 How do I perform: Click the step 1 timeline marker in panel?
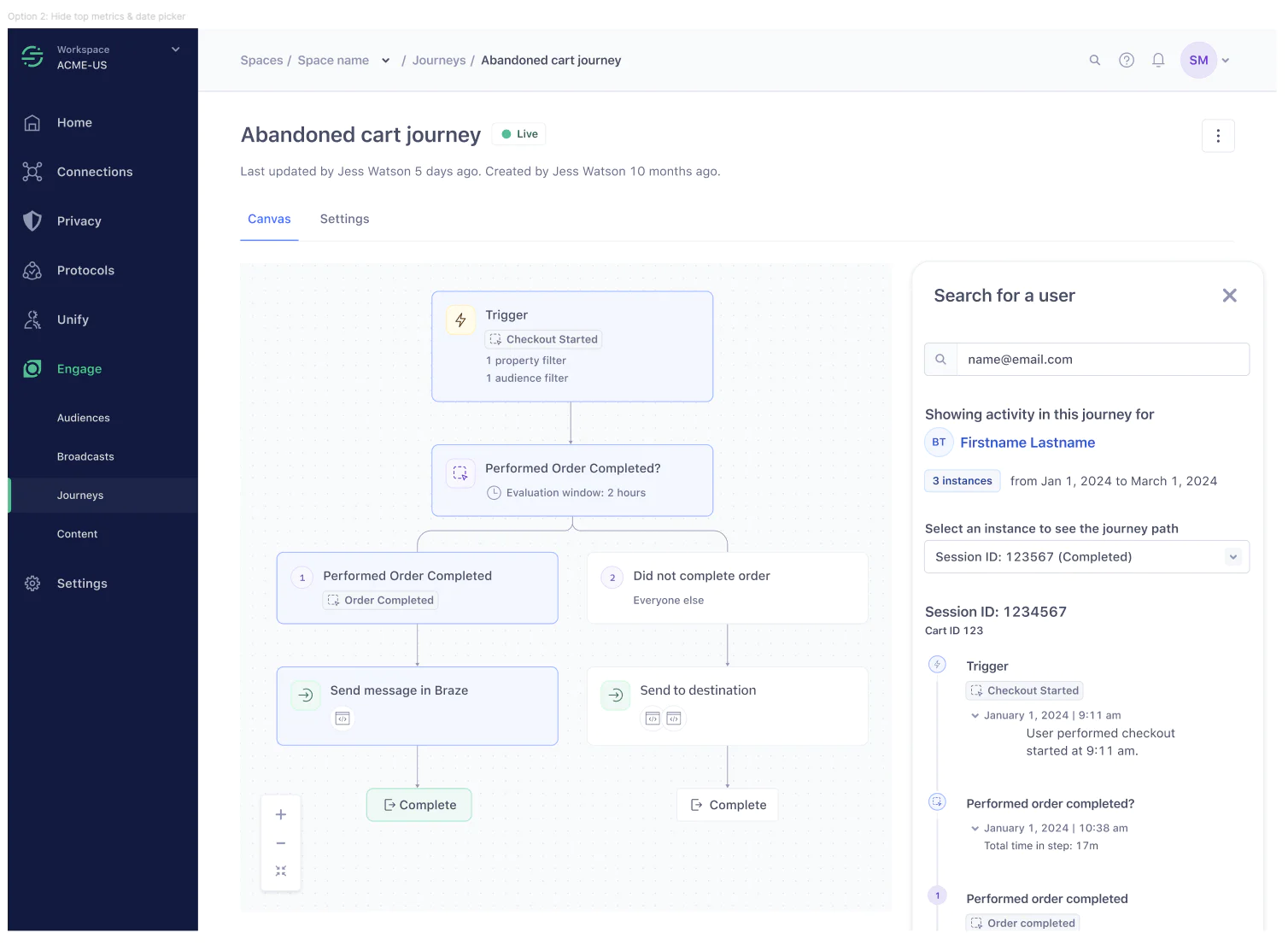click(938, 895)
